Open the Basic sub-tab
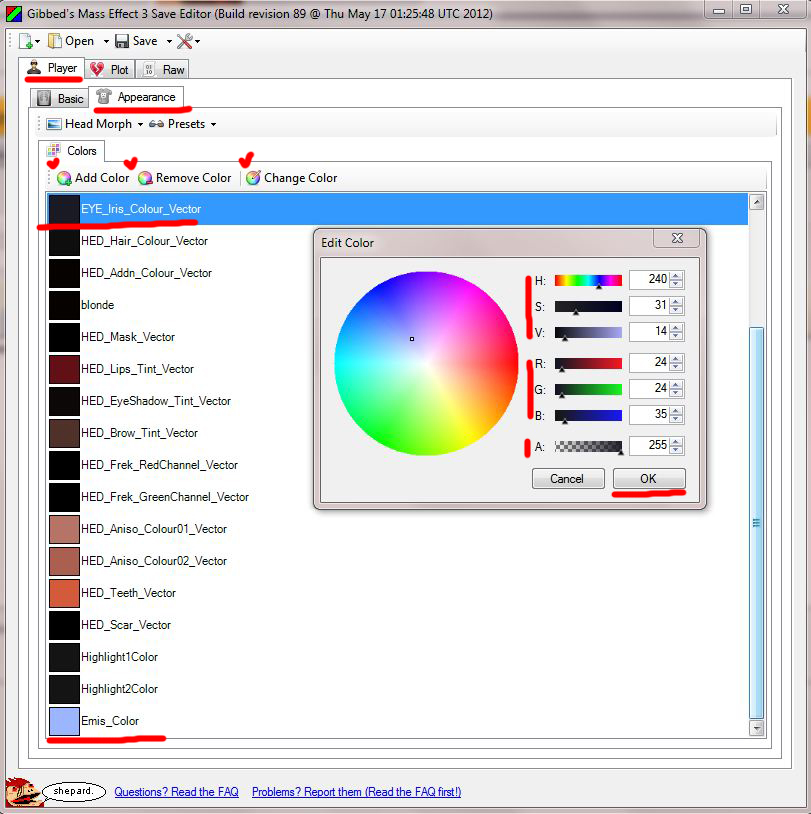The height and width of the screenshot is (814, 811). pyautogui.click(x=60, y=99)
